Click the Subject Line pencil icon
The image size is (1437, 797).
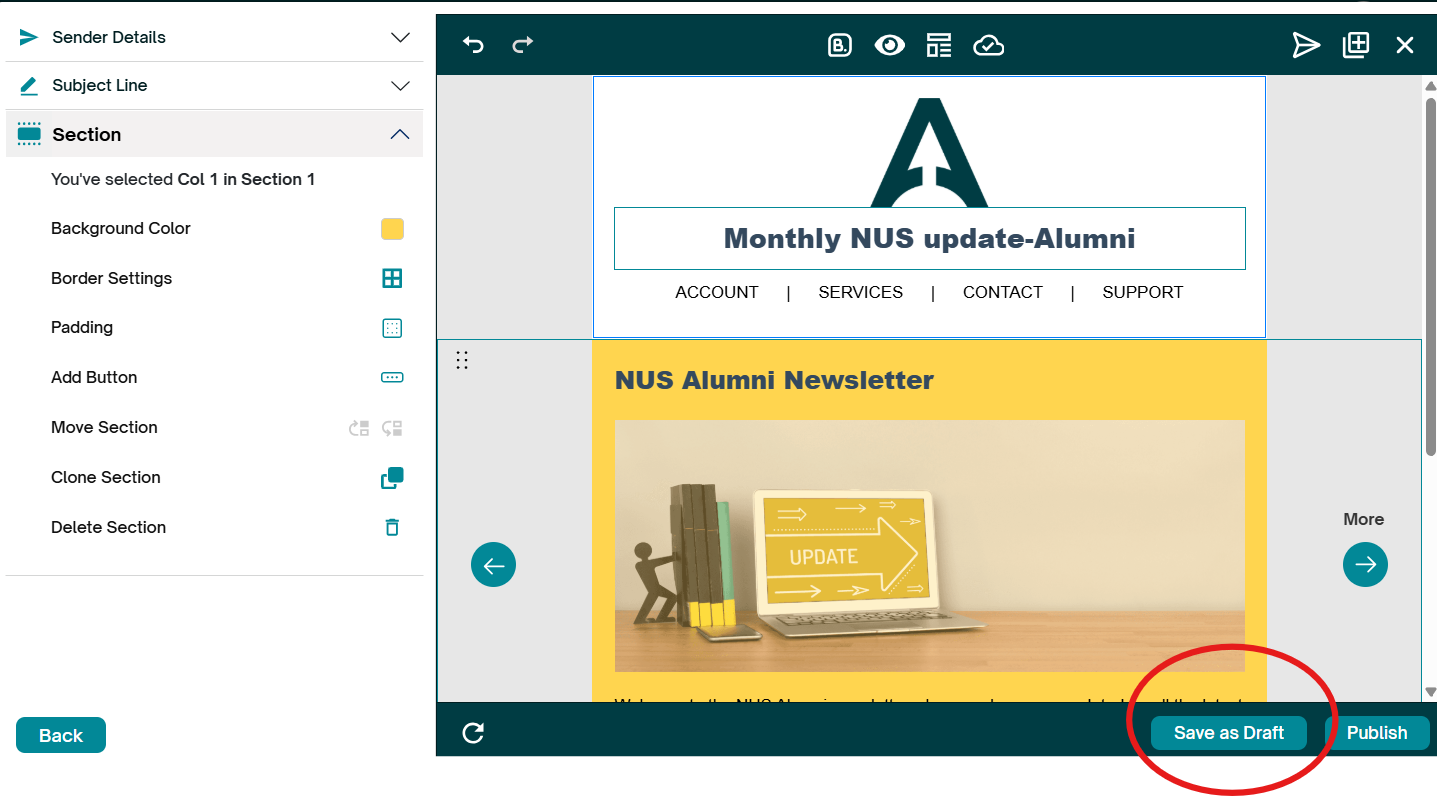click(29, 86)
